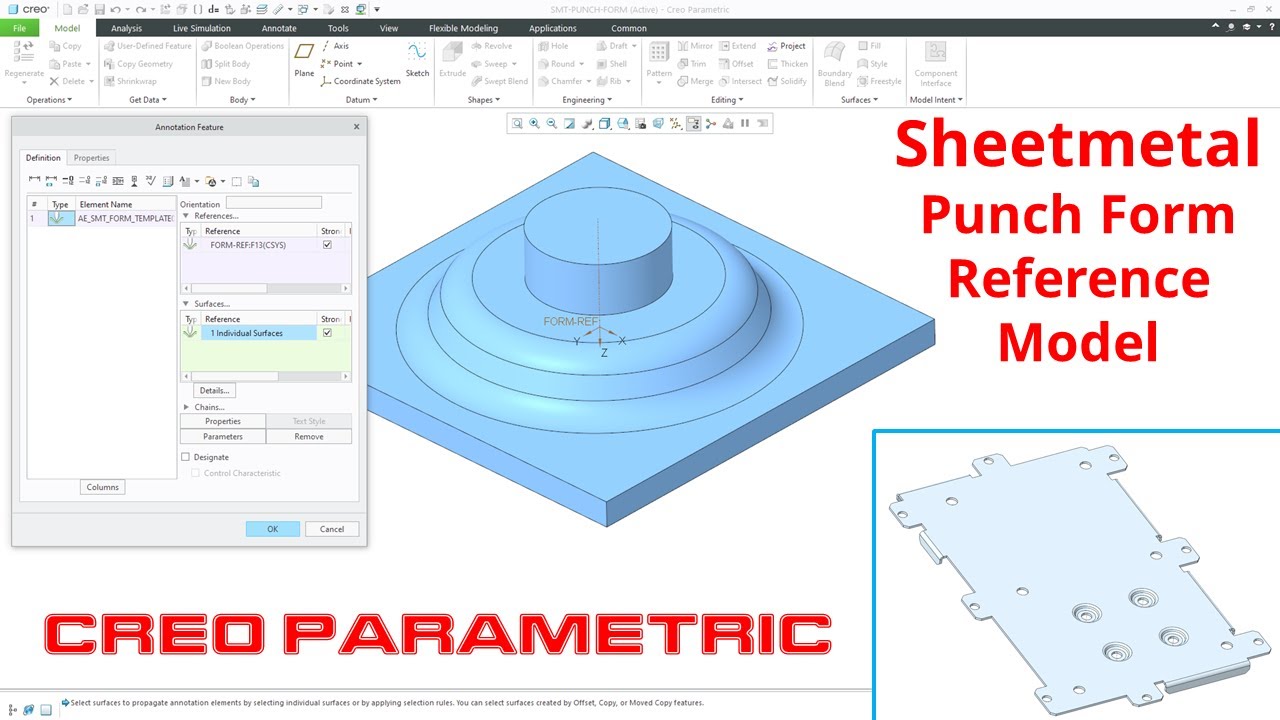Toggle the Strong checkbox for 1 Individual Surfaces
Screen dimensions: 1280x720
(327, 333)
